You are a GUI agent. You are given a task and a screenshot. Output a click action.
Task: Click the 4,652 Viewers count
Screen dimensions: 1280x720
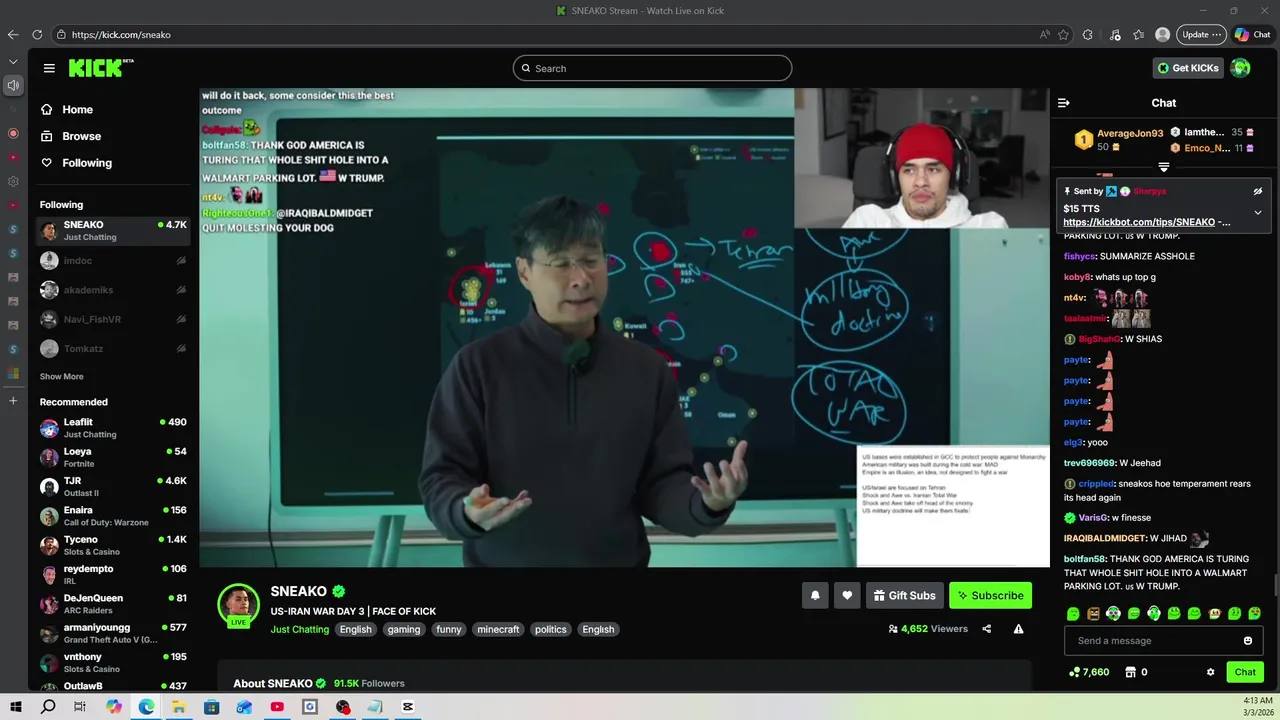[x=928, y=629]
